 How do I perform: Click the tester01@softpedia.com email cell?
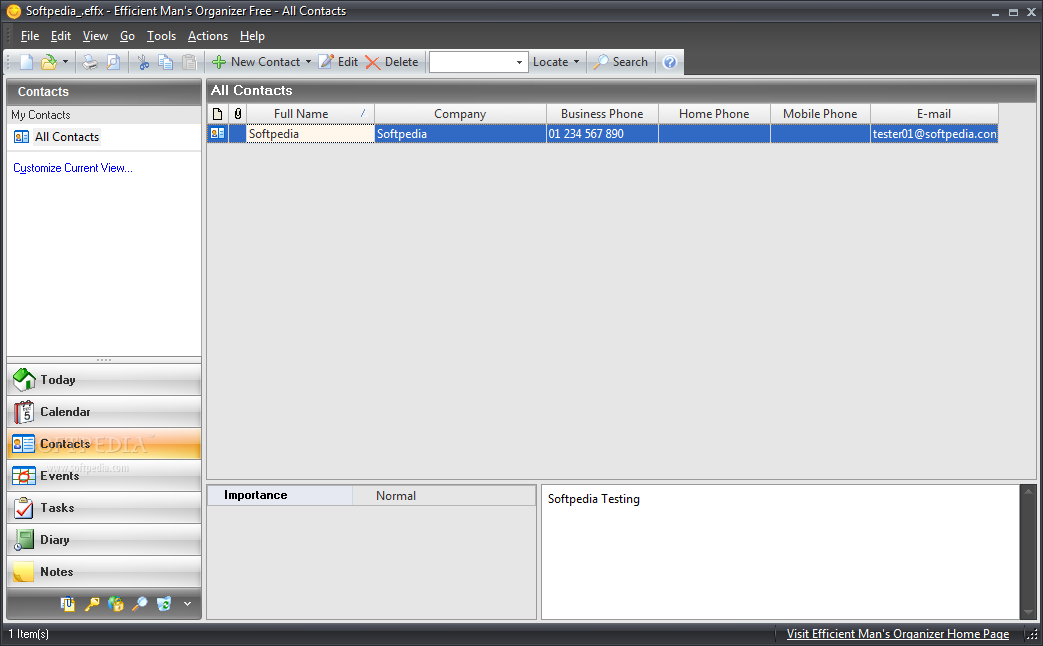point(935,134)
